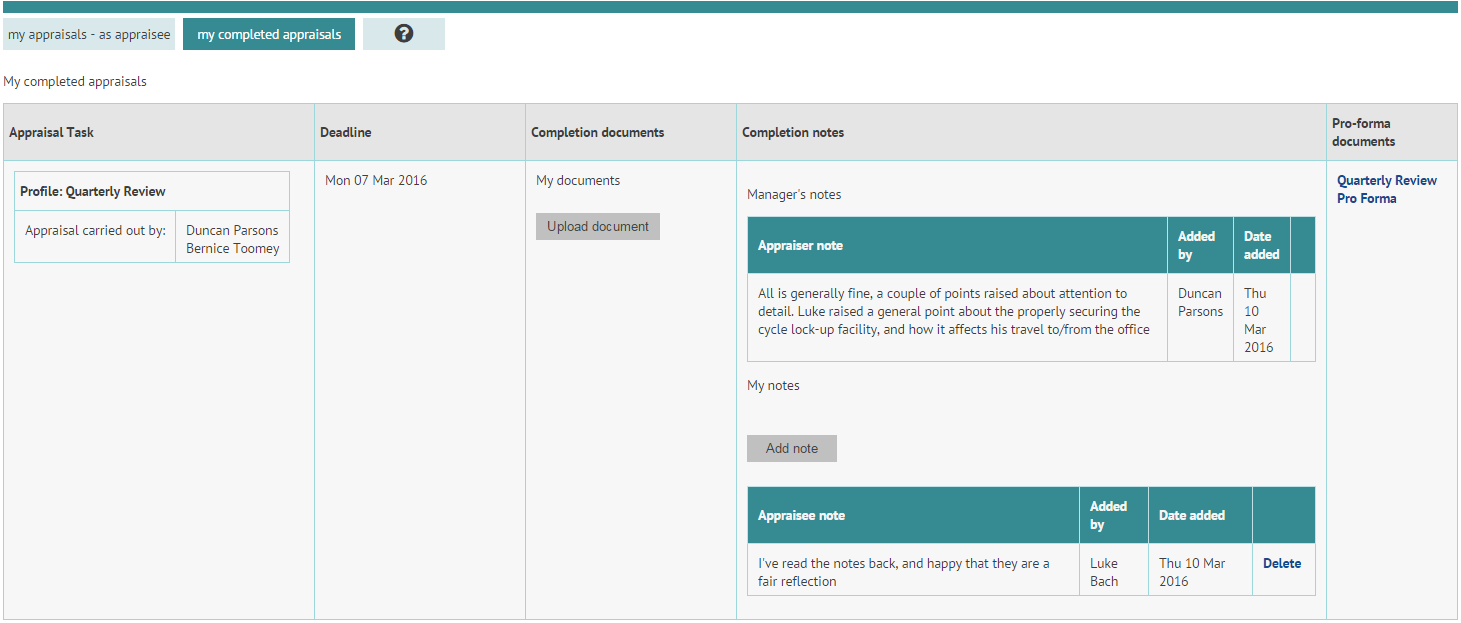The image size is (1461, 623).
Task: Open the Quarterly Review Pro Forma document
Action: (1387, 189)
